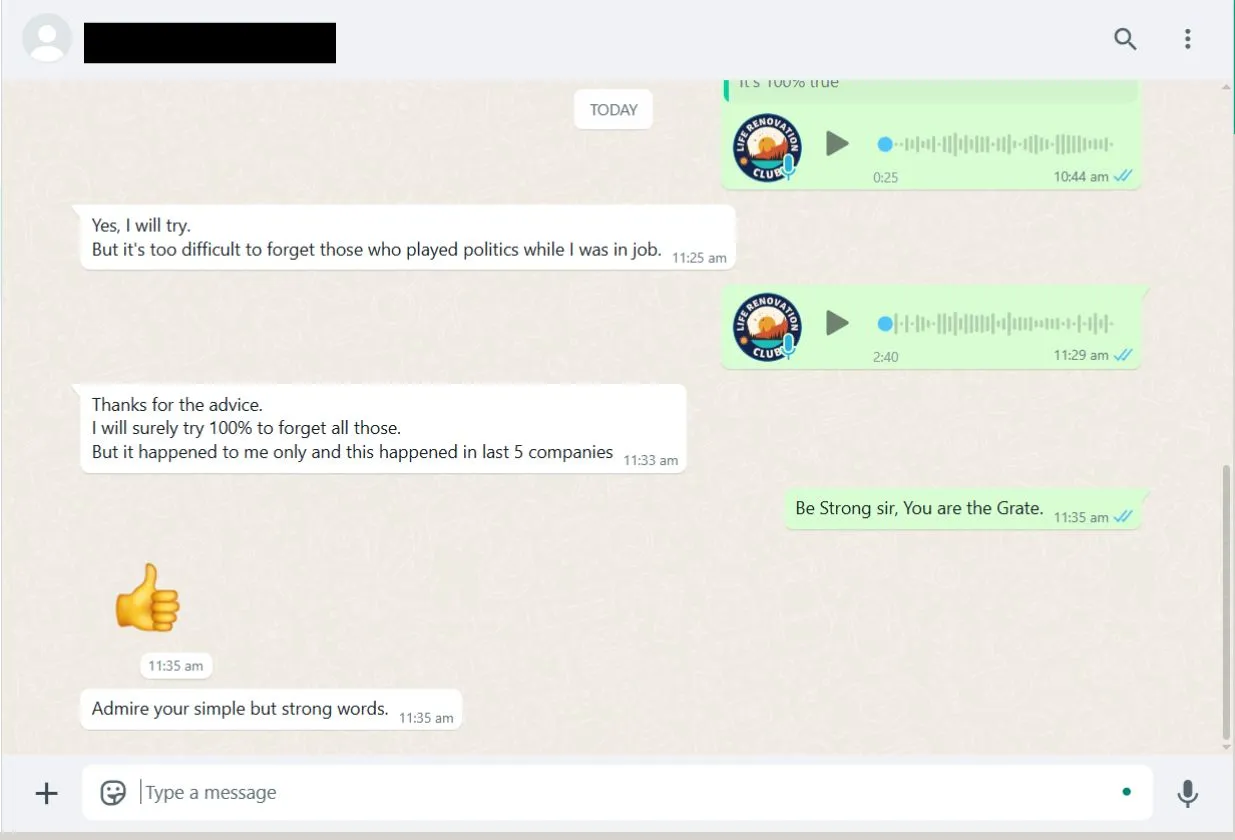Click the chat vertical scrollbar
Viewport: 1235px width, 840px height.
point(1227,603)
